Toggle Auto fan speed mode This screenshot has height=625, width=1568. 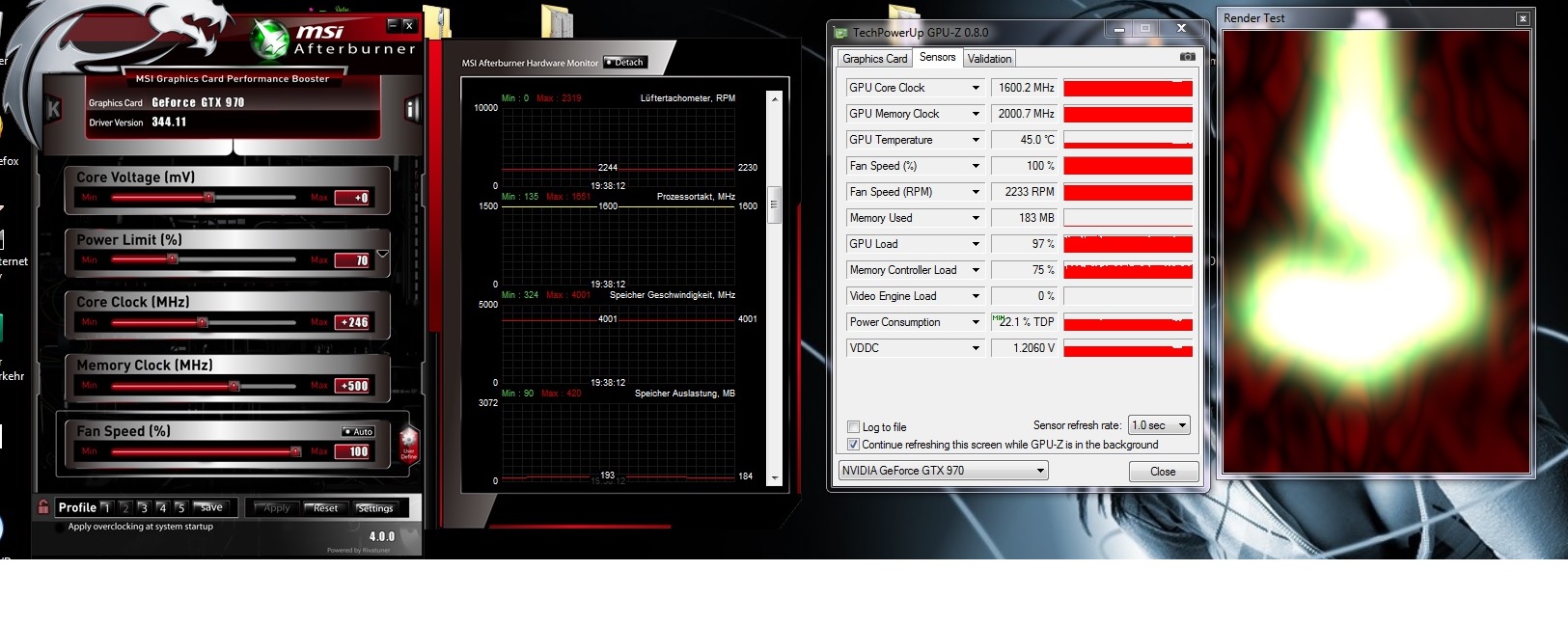click(x=358, y=431)
